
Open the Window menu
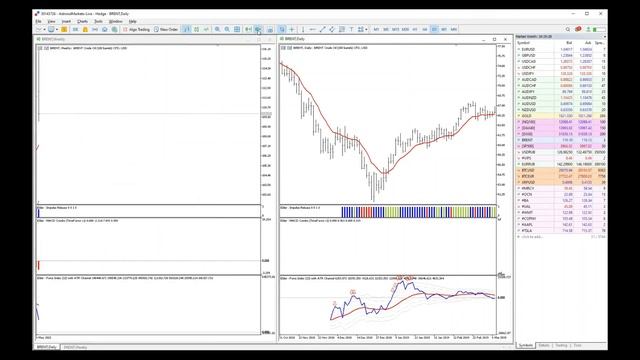(116, 21)
